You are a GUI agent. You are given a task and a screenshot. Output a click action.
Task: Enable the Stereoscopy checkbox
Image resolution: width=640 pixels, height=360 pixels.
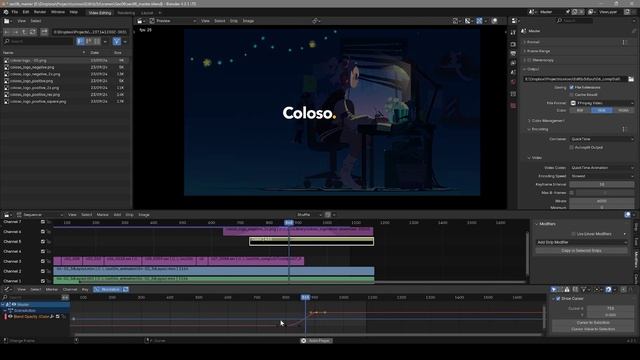(x=529, y=60)
